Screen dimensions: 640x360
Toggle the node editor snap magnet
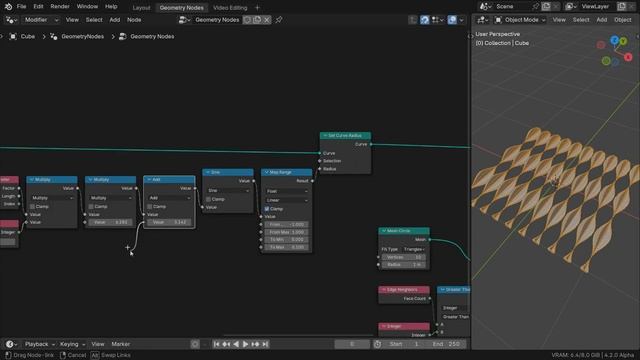coord(424,20)
